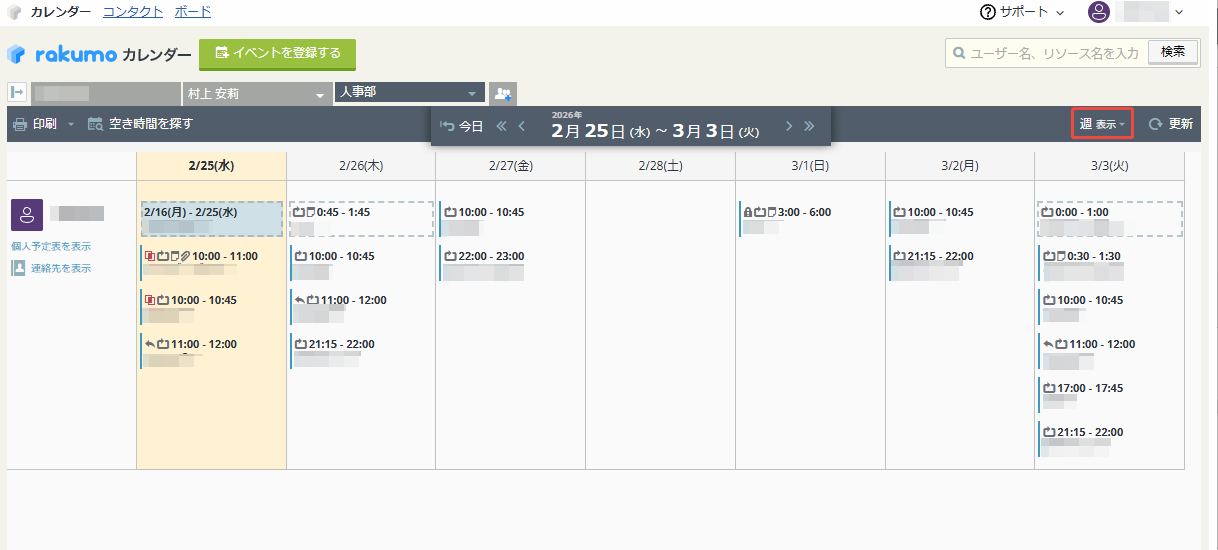Go to previous day with single left arrow
This screenshot has height=550, width=1218.
521,126
